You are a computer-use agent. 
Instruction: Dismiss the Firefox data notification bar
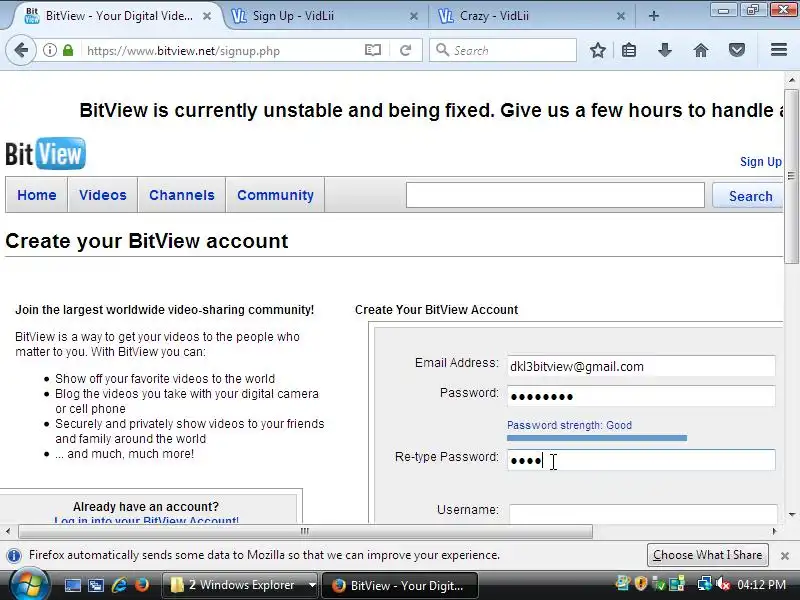[x=785, y=556]
